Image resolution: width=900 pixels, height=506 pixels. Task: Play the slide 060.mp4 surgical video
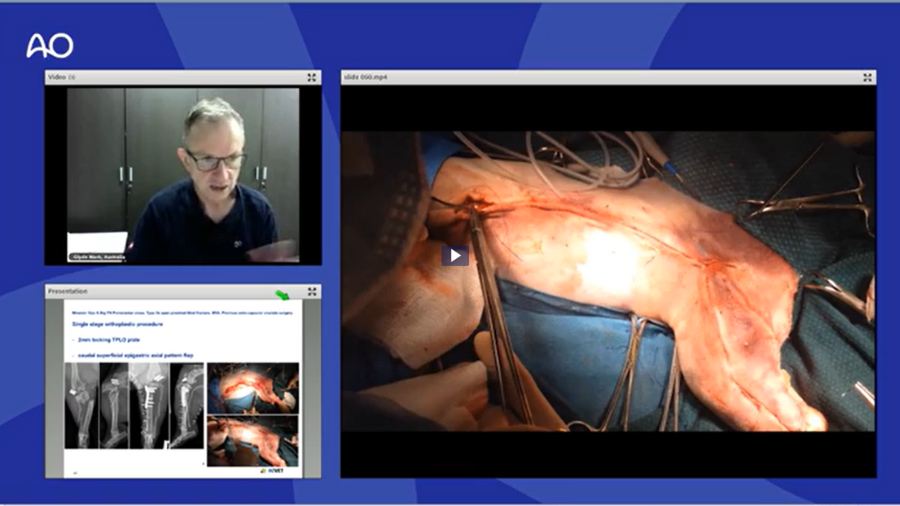click(x=455, y=255)
